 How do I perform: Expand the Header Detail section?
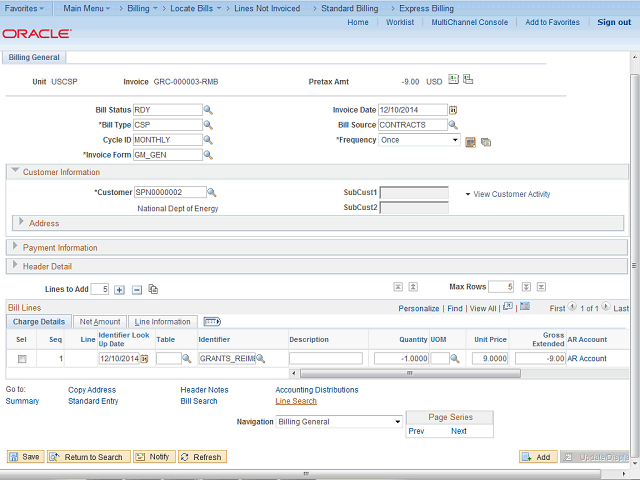17,266
